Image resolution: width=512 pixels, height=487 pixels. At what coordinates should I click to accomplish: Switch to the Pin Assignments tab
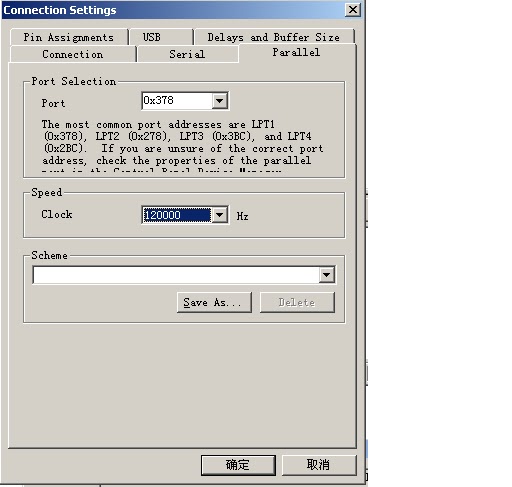pyautogui.click(x=69, y=37)
